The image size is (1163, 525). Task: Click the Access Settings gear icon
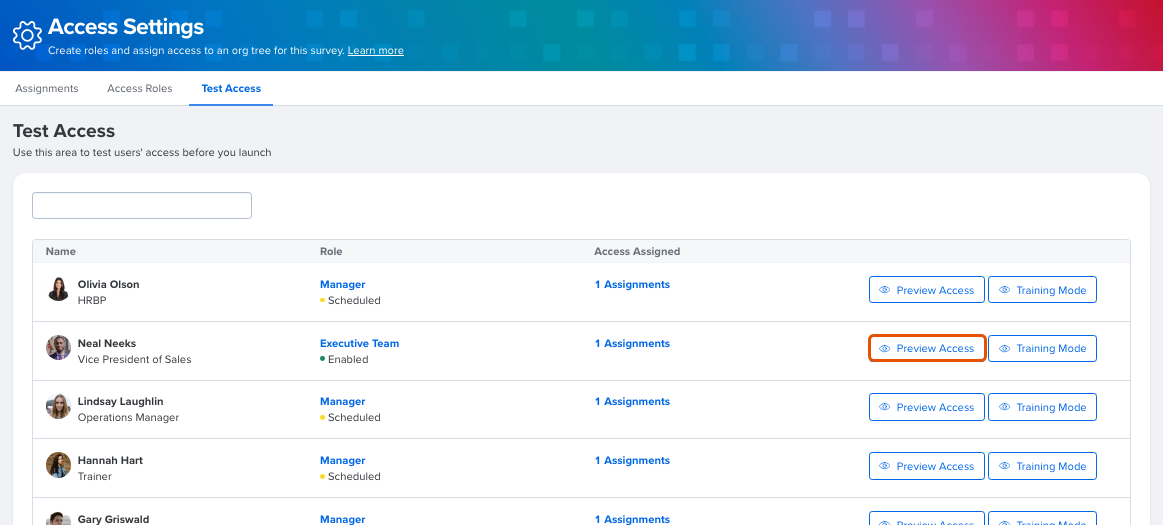tap(27, 36)
